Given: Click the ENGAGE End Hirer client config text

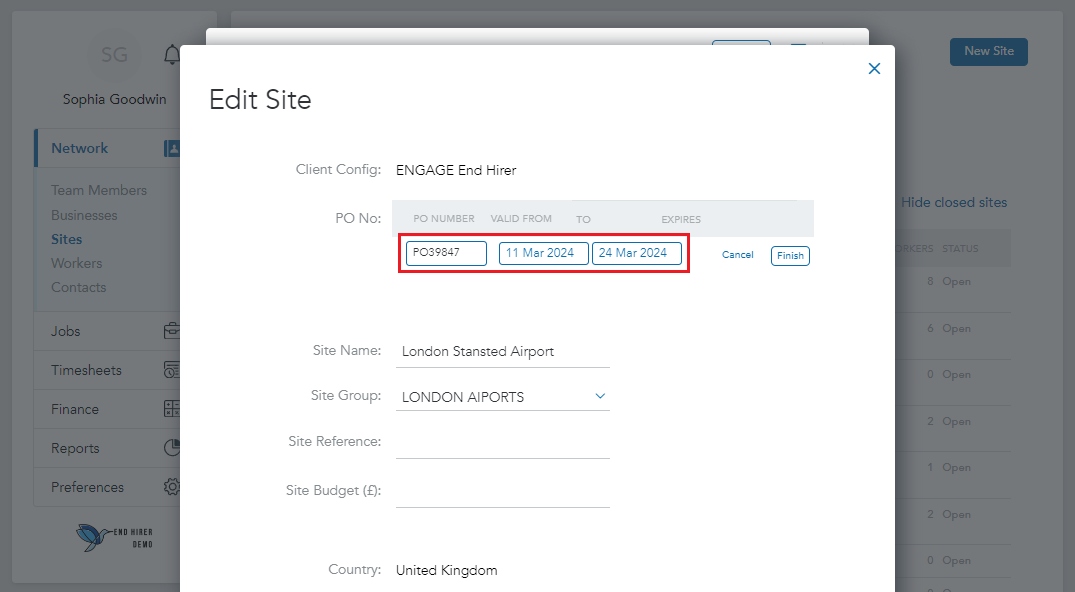Looking at the screenshot, I should [456, 170].
